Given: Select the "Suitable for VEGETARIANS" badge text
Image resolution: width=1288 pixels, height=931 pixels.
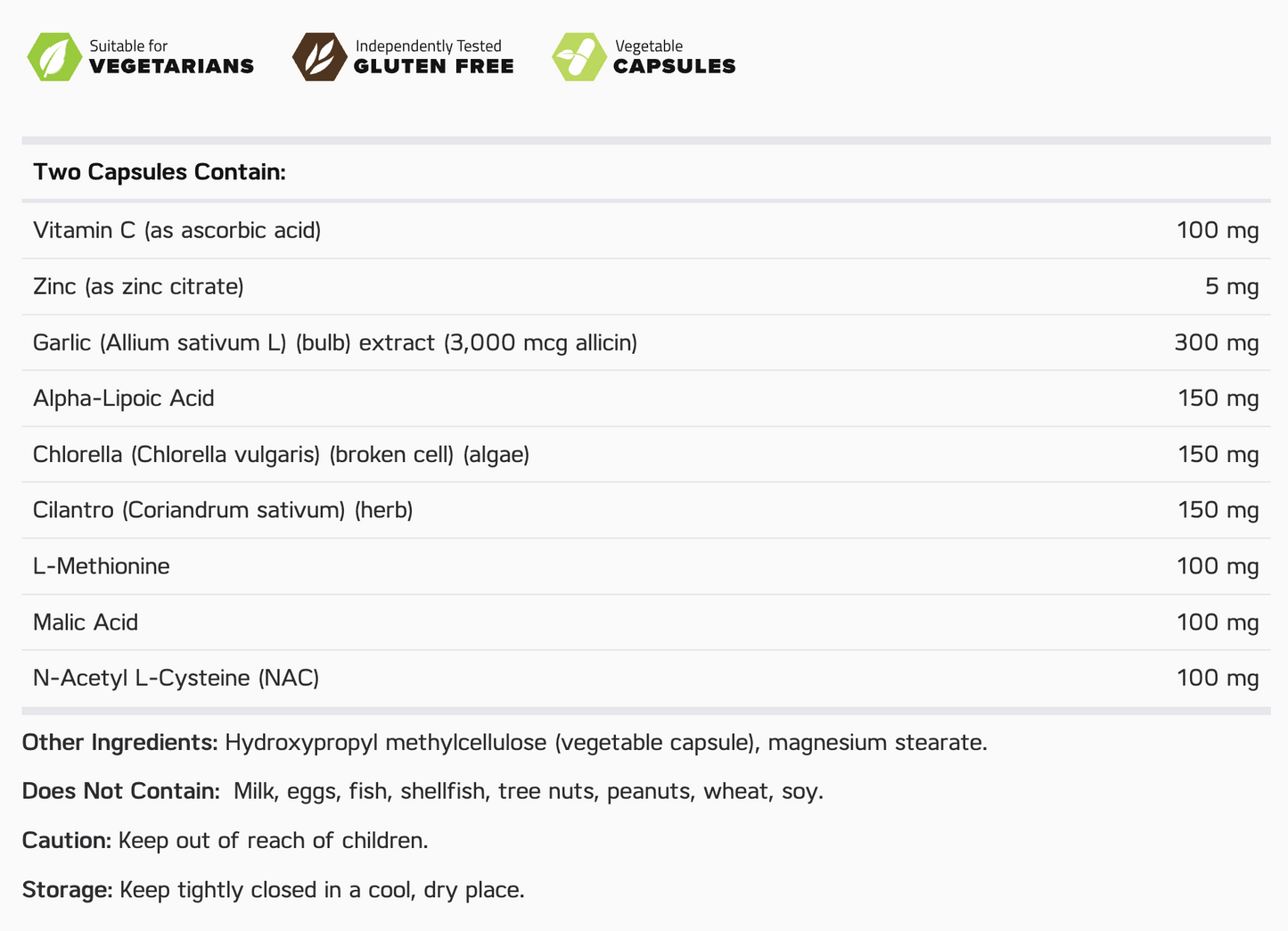Looking at the screenshot, I should point(171,57).
